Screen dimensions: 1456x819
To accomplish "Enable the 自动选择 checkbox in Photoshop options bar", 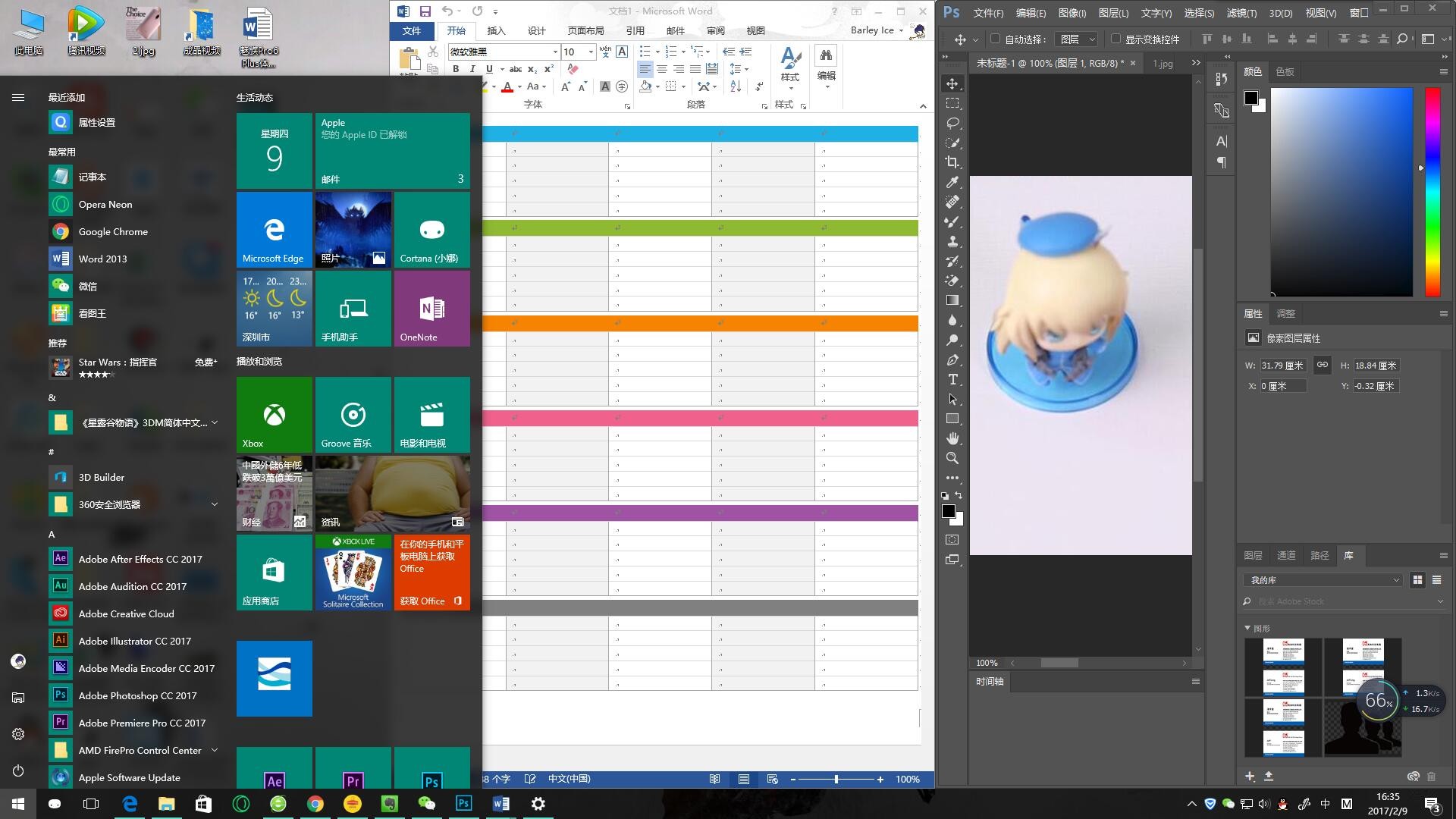I will click(996, 39).
